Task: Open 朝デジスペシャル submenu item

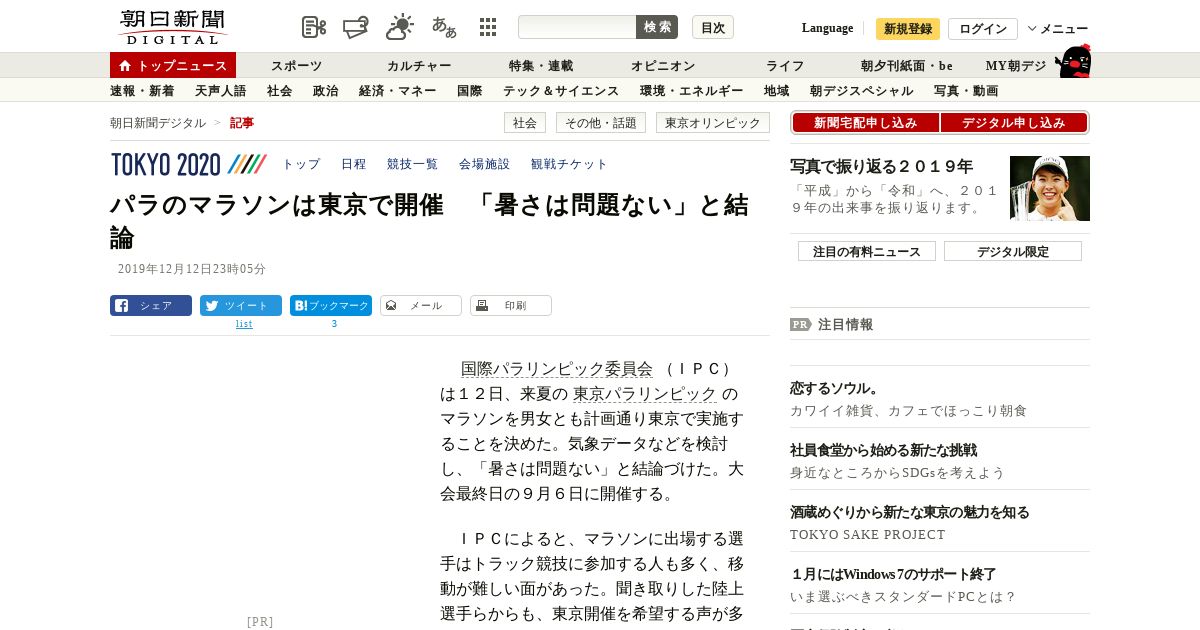Action: click(x=862, y=90)
